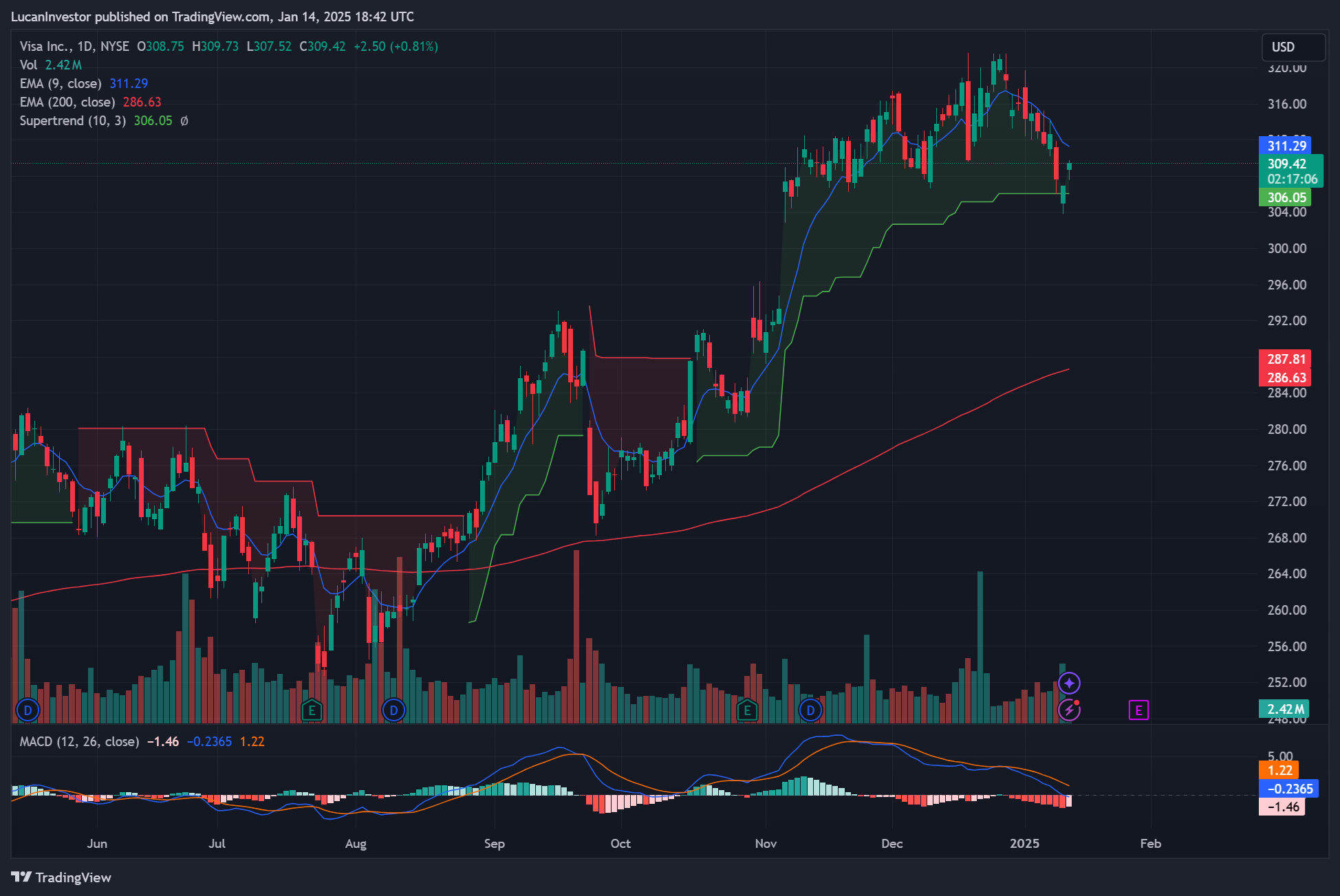The height and width of the screenshot is (896, 1340).
Task: Open the USD currency selector
Action: (x=1293, y=47)
